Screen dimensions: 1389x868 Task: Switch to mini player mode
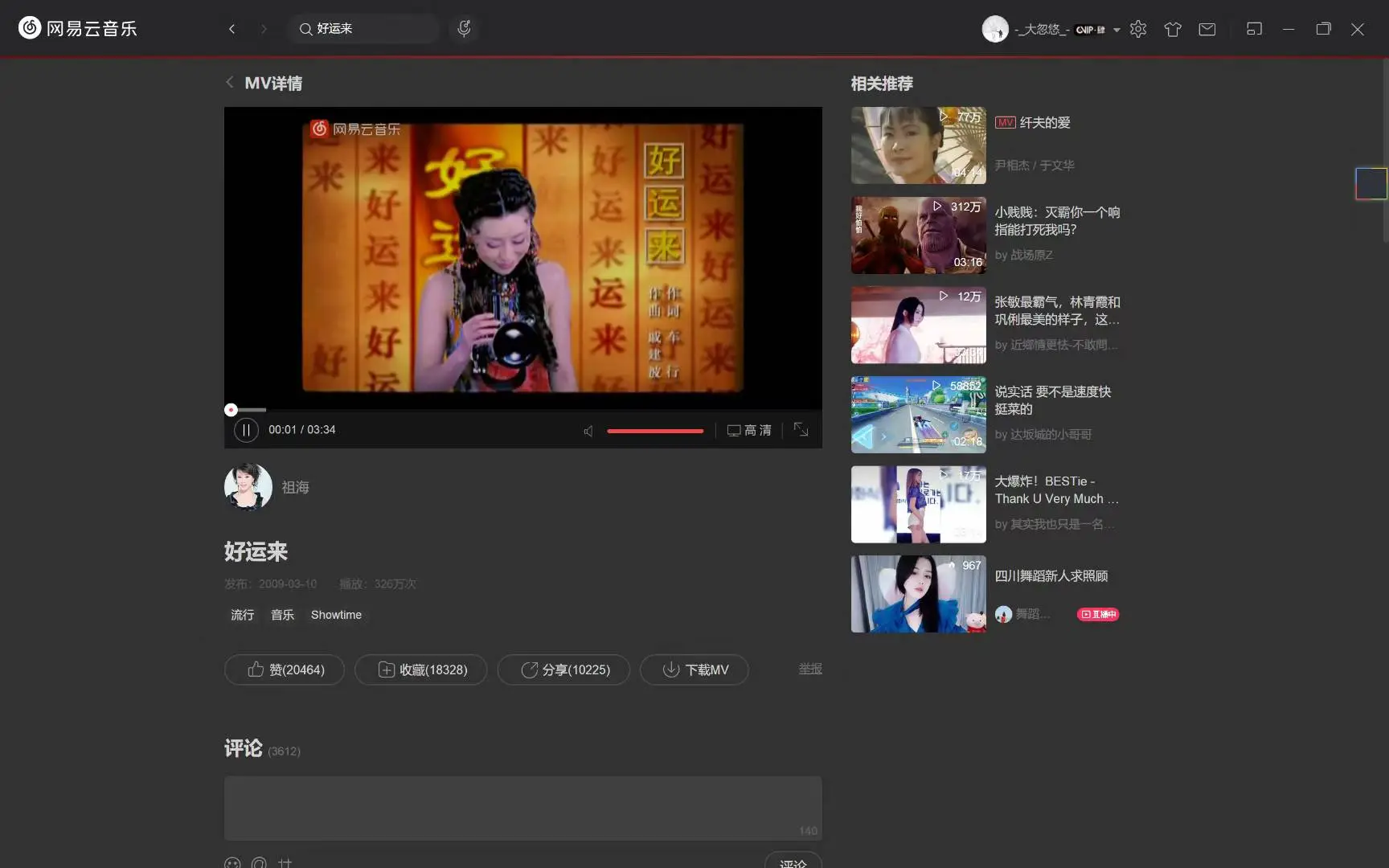pyautogui.click(x=1254, y=29)
